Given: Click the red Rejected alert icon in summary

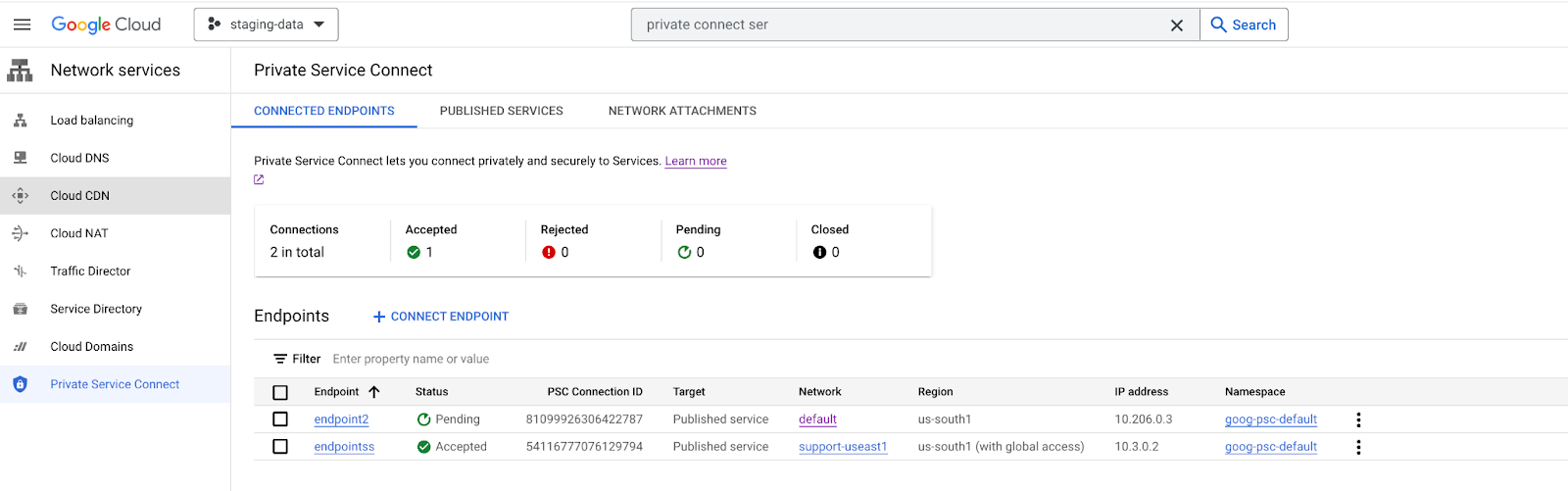Looking at the screenshot, I should [x=549, y=252].
